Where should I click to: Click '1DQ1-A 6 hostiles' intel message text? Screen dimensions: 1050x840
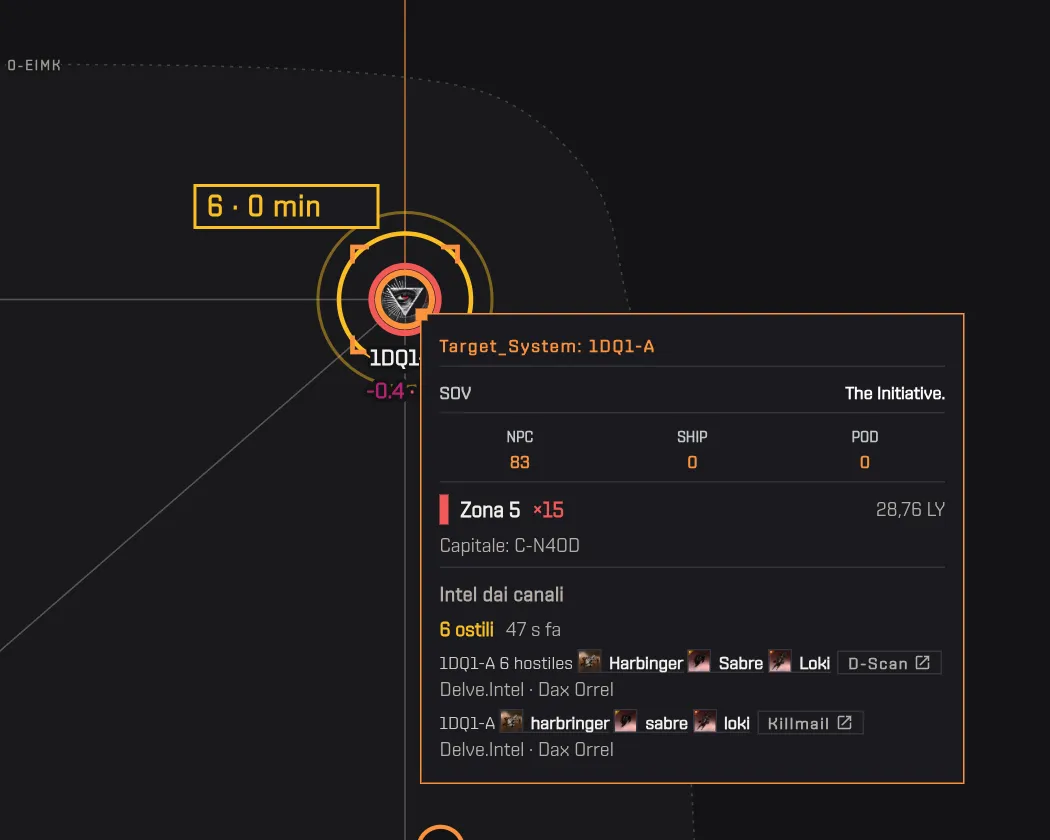tap(506, 664)
